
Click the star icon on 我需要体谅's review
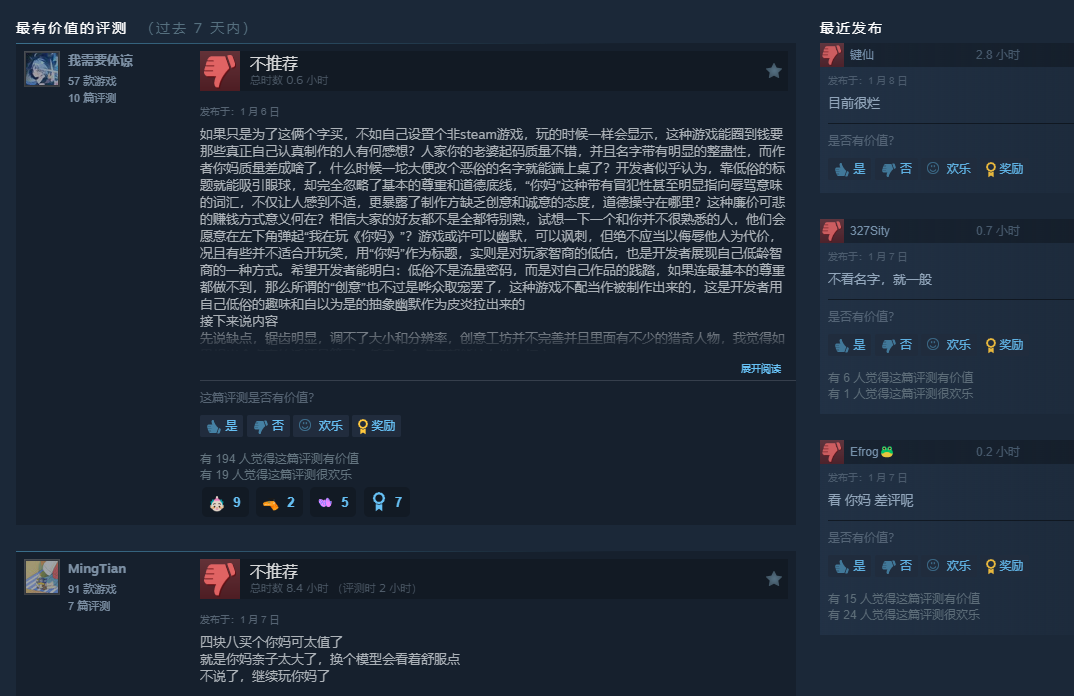point(773,71)
